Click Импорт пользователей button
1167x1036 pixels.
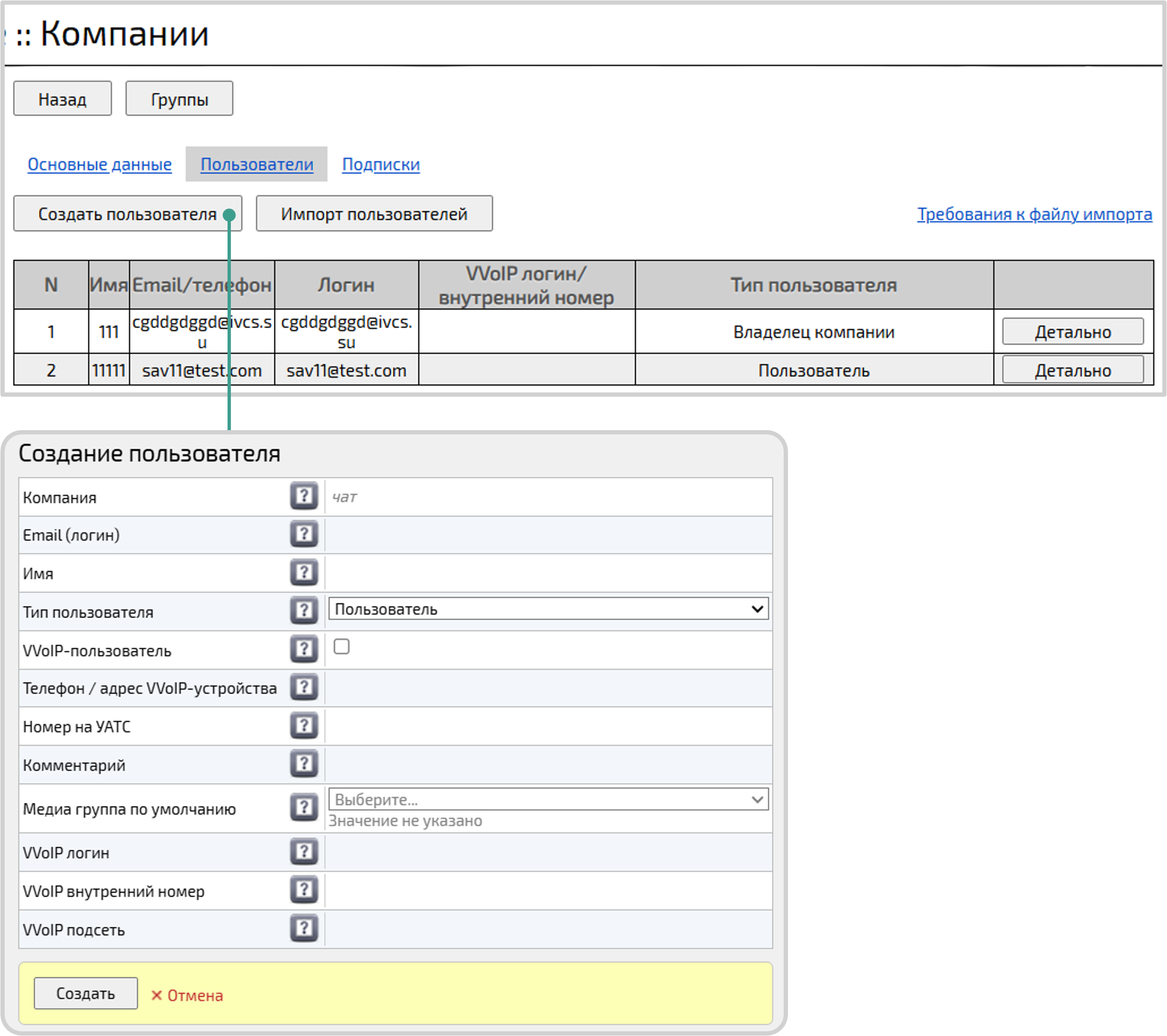click(x=374, y=214)
